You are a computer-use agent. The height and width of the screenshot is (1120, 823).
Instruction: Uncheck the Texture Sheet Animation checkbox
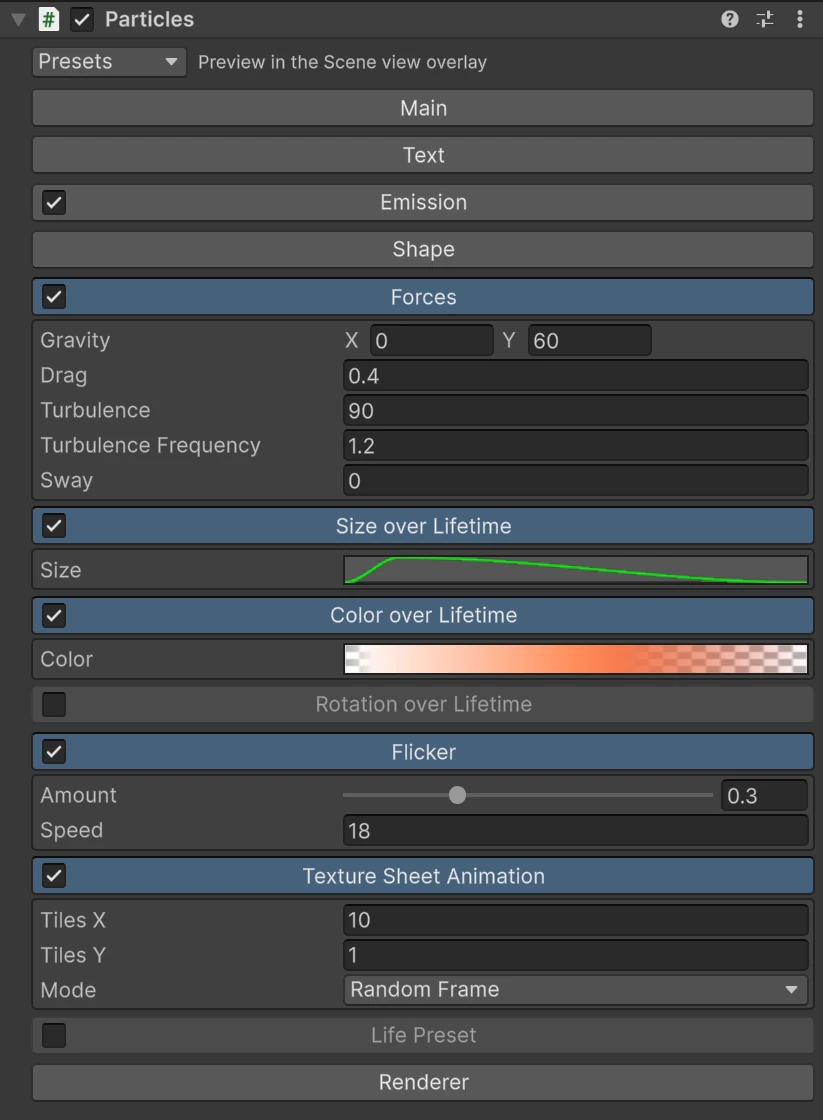point(54,876)
